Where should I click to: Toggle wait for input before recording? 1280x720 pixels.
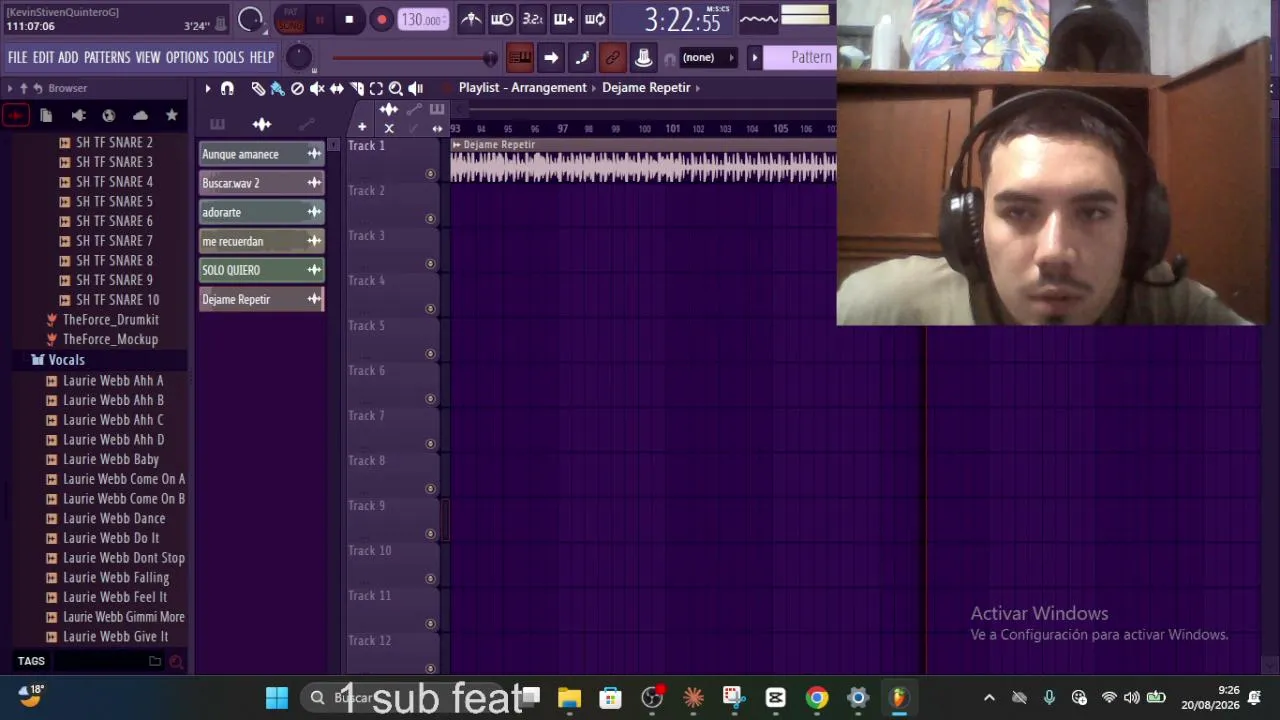502,19
